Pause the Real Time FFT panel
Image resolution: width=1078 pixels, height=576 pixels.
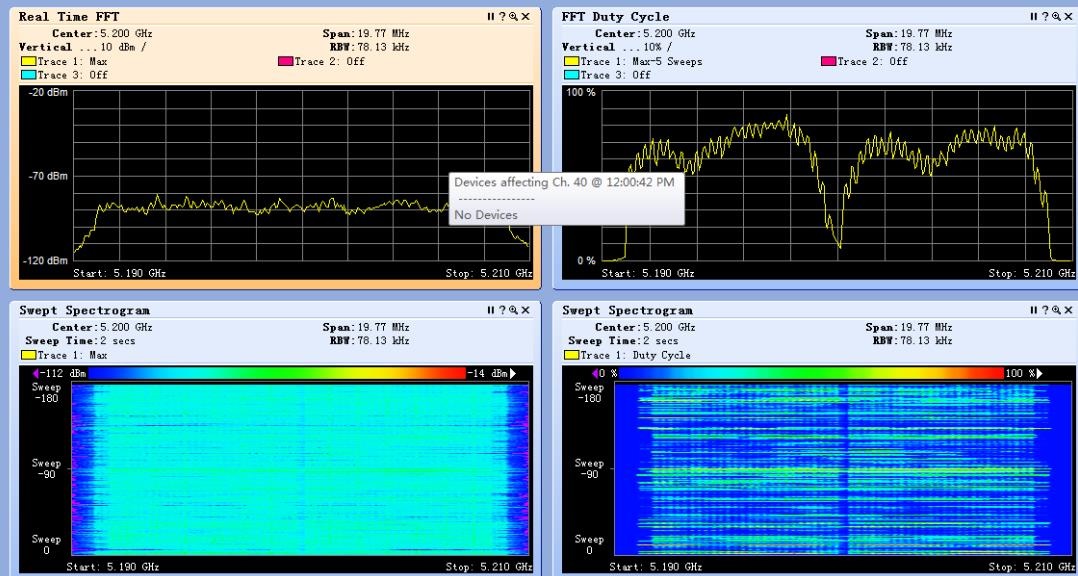pos(490,17)
